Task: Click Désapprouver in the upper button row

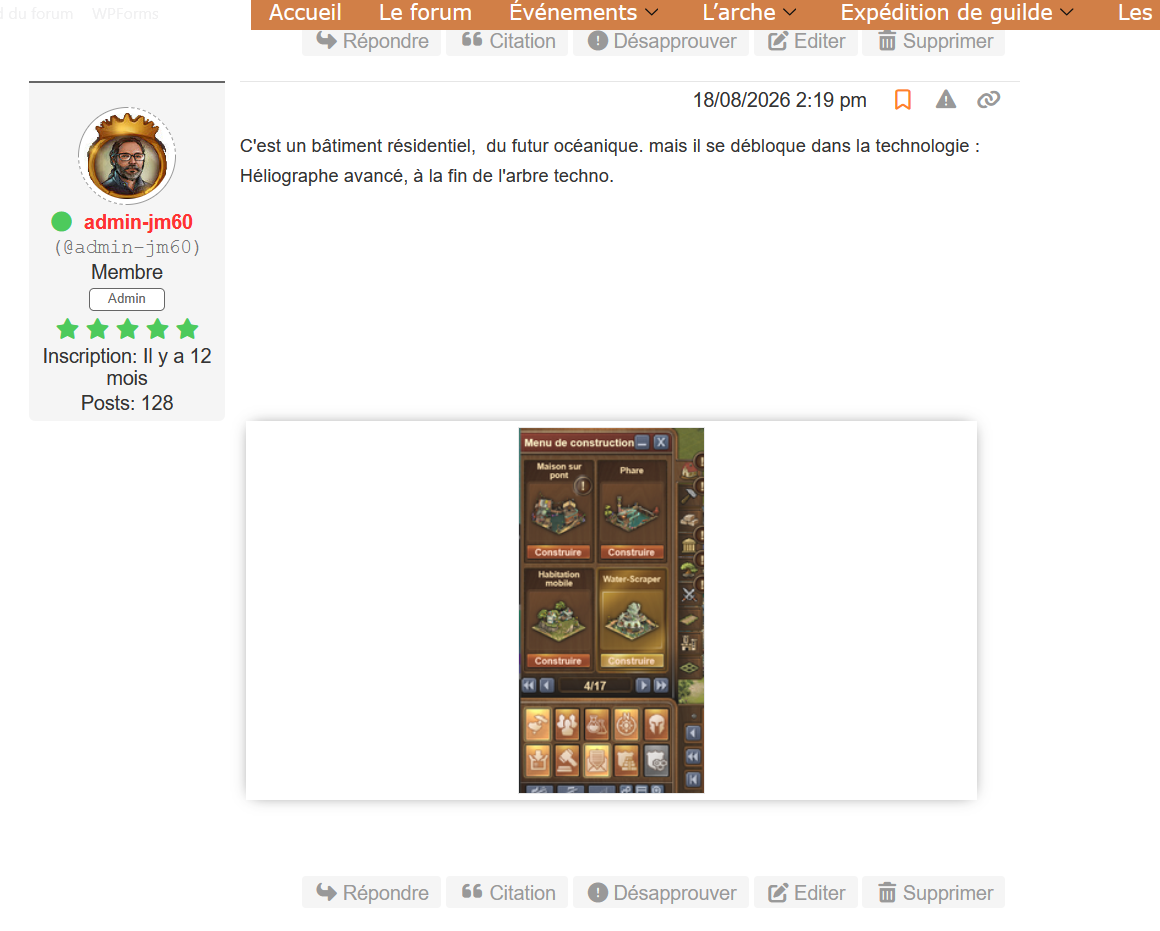Action: [661, 41]
